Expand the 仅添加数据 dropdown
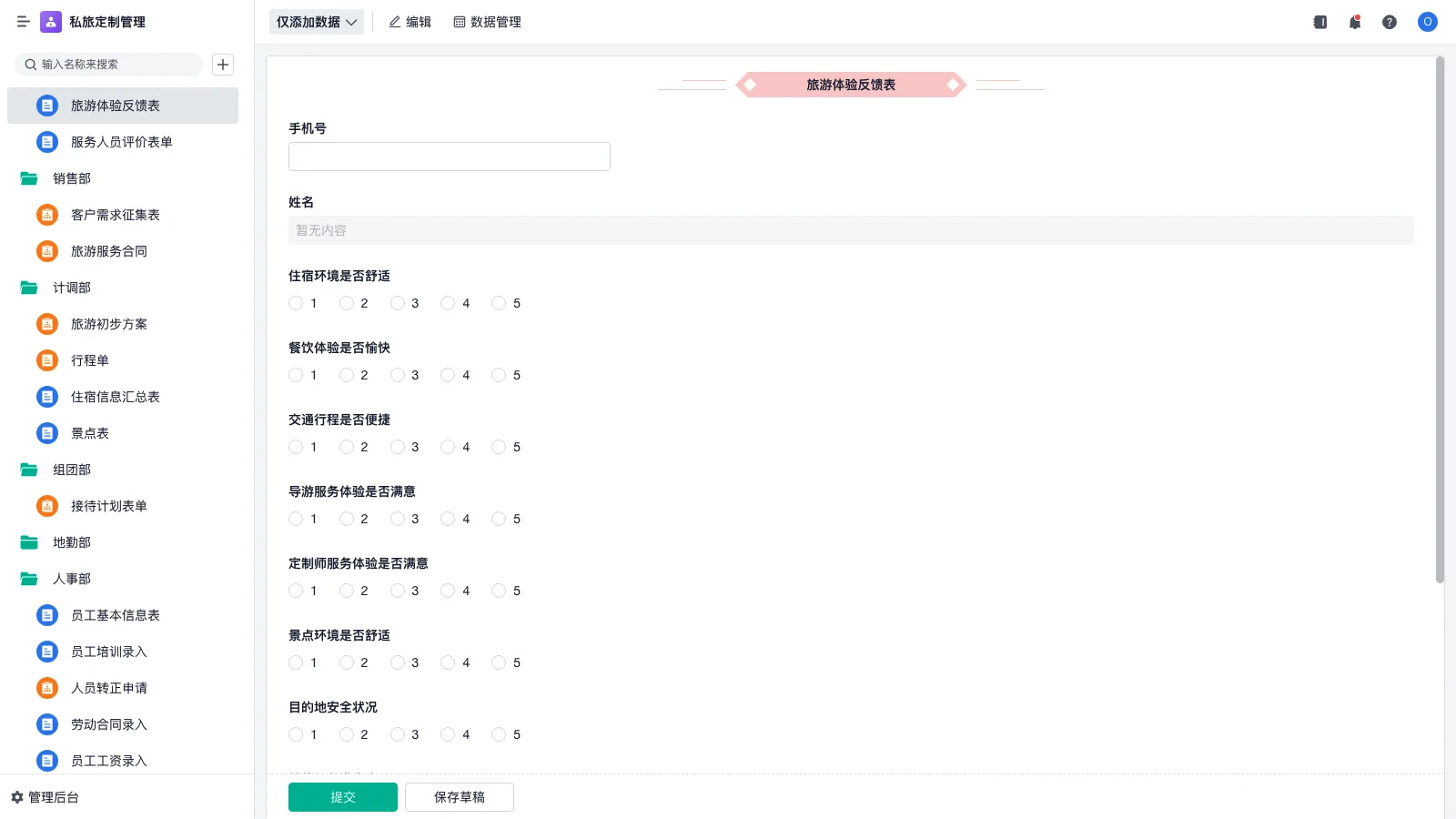Image resolution: width=1456 pixels, height=819 pixels. point(316,22)
